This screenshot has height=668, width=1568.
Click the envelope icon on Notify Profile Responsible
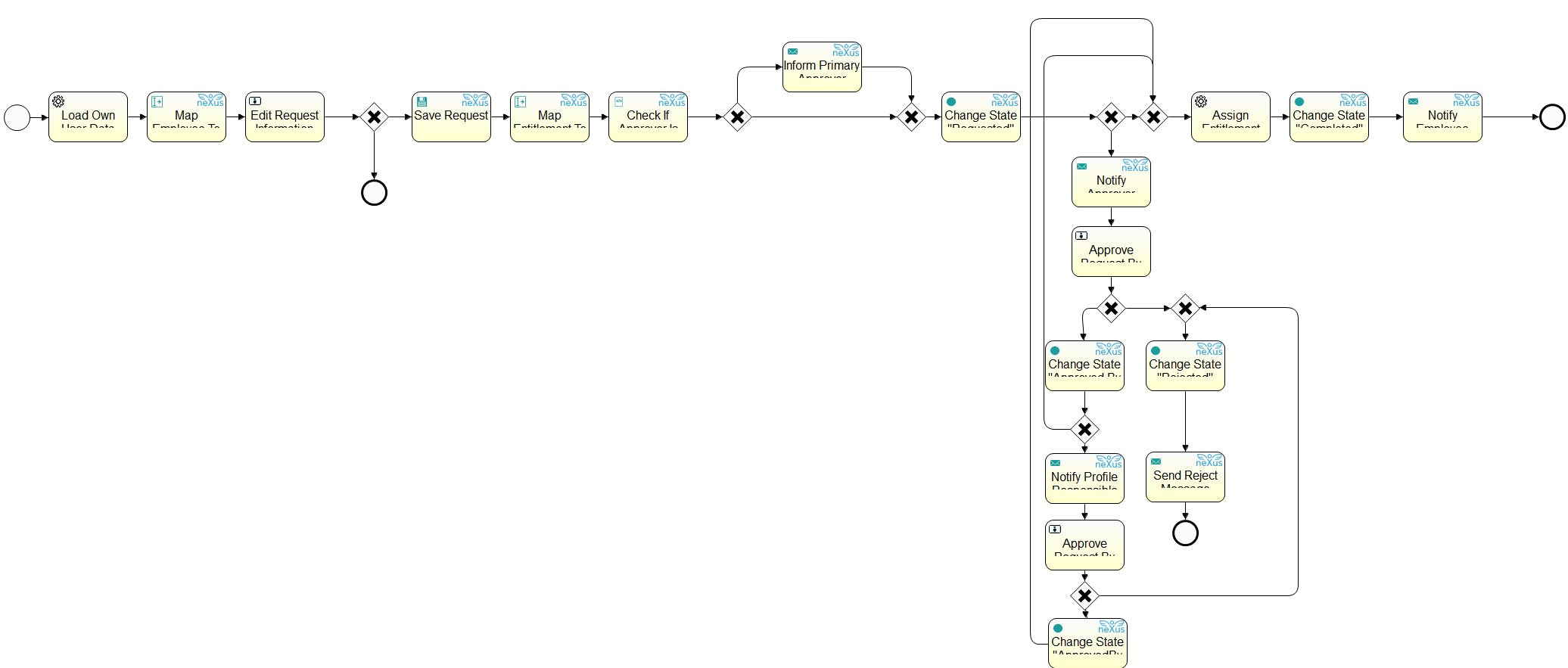tap(1055, 463)
